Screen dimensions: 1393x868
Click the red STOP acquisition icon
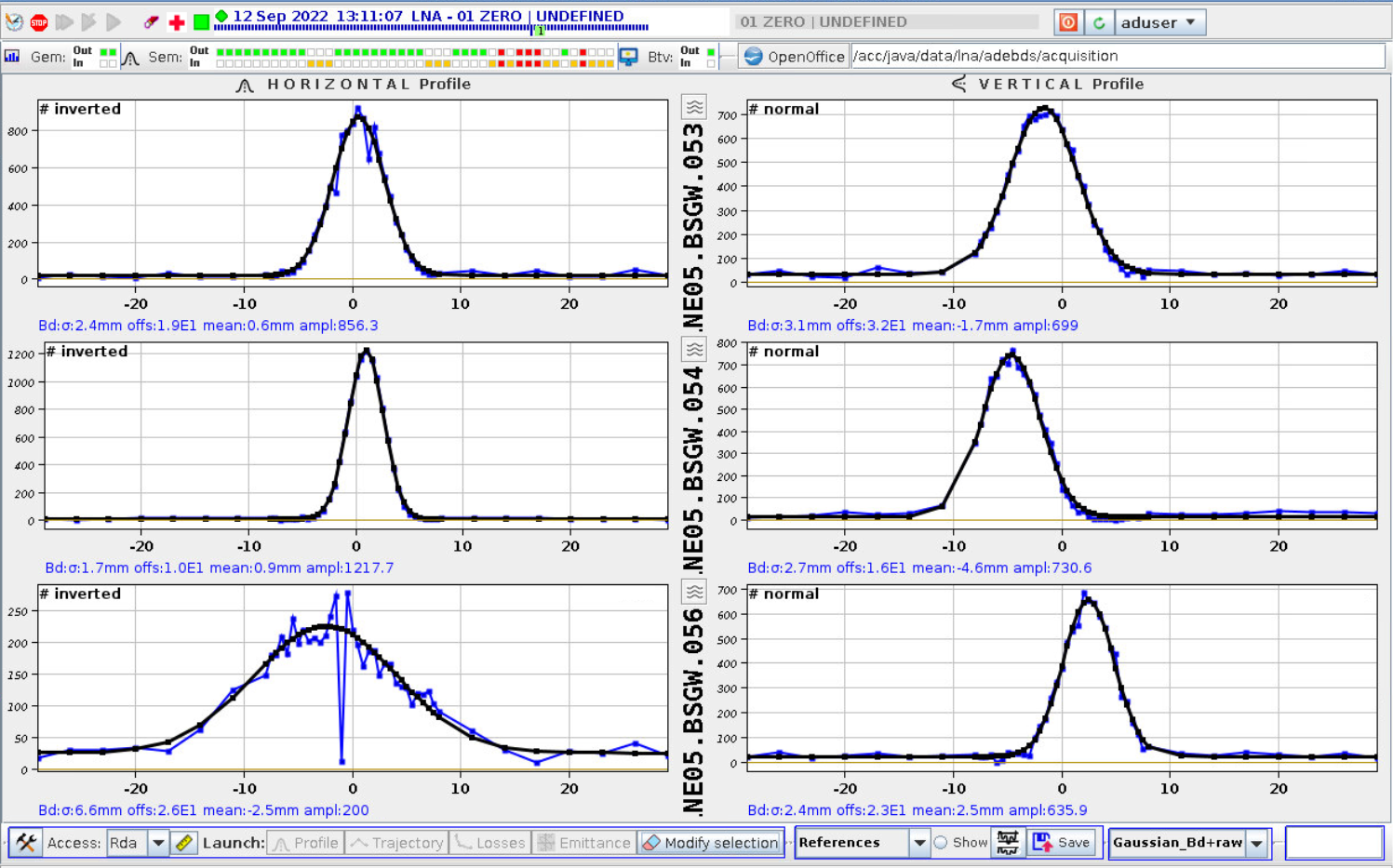coord(39,21)
